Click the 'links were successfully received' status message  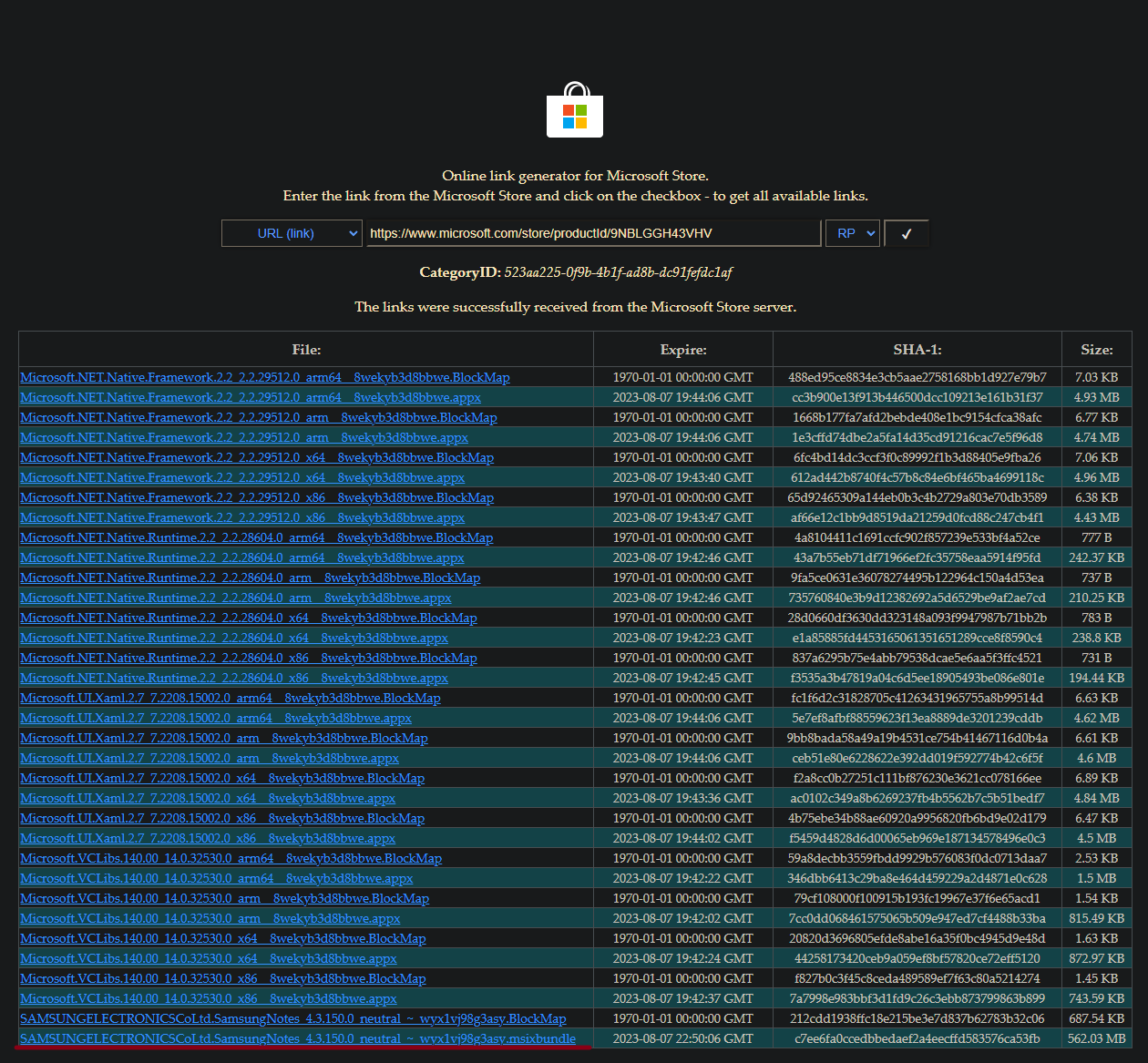pos(575,307)
